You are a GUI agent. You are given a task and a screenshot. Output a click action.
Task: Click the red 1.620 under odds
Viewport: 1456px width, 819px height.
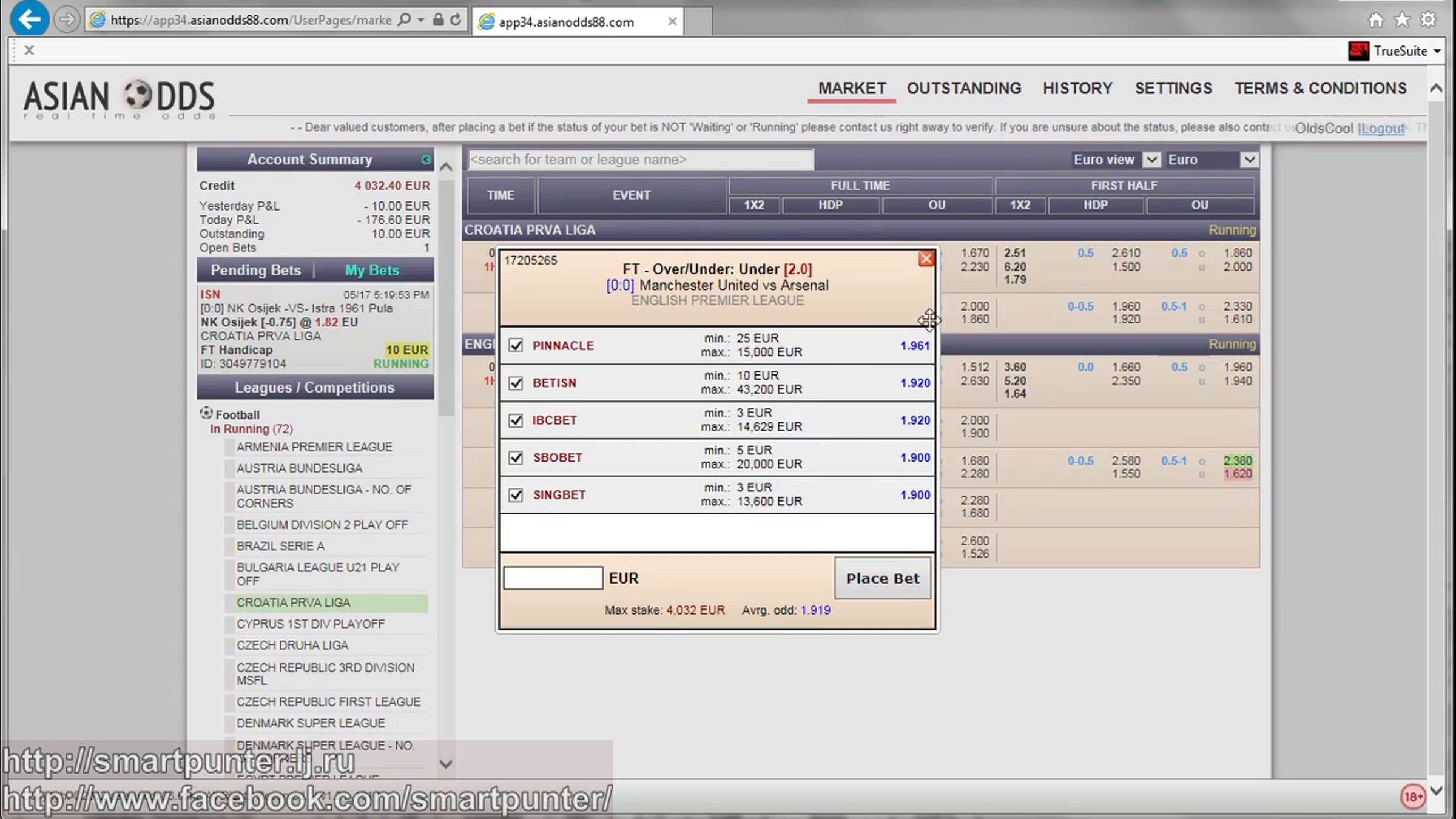tap(1238, 474)
